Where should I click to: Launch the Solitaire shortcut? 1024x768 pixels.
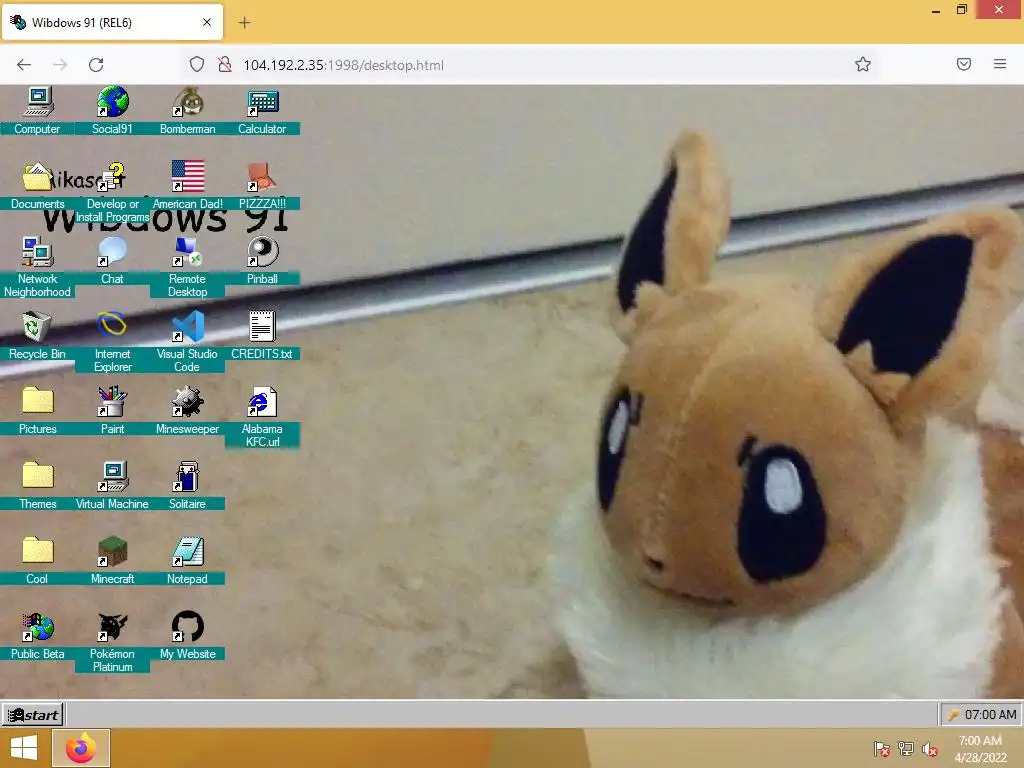(187, 486)
